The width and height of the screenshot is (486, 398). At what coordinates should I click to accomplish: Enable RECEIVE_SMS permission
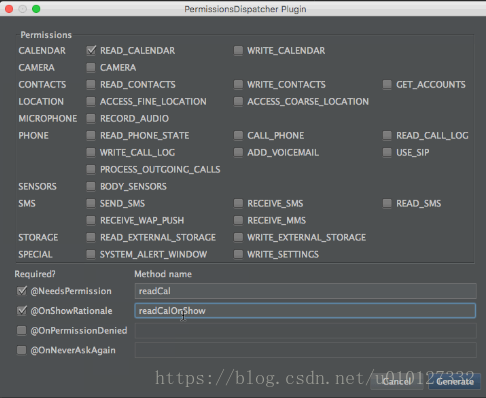[238, 203]
